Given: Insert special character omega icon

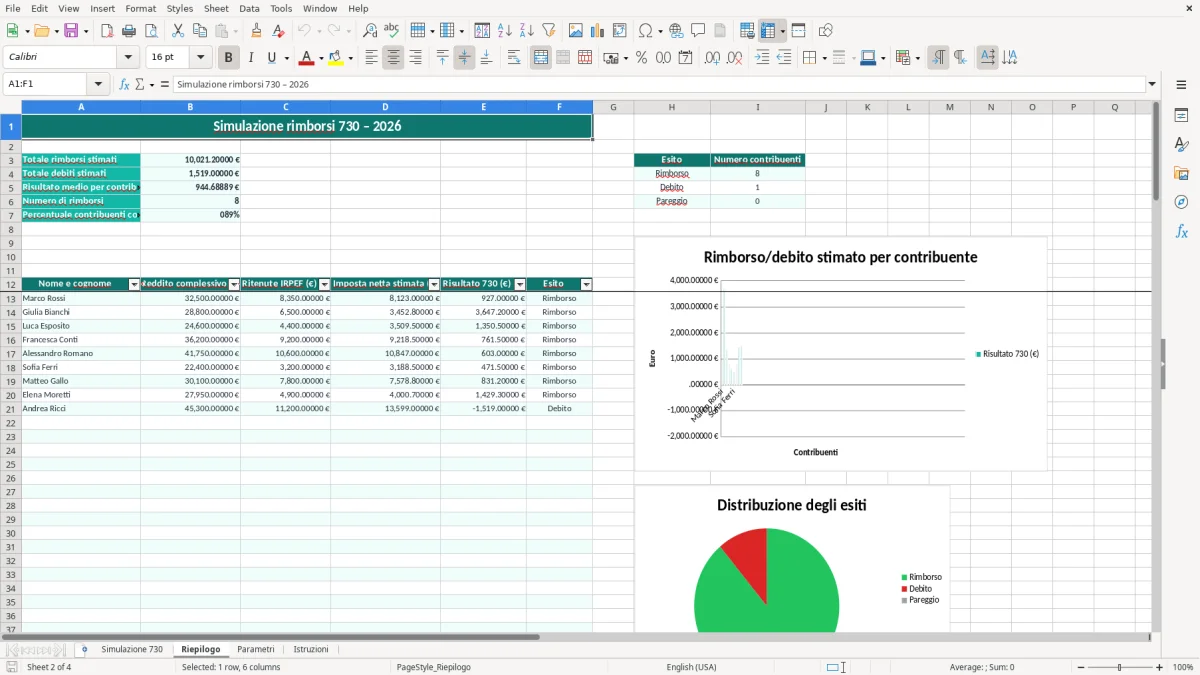Looking at the screenshot, I should [x=645, y=31].
